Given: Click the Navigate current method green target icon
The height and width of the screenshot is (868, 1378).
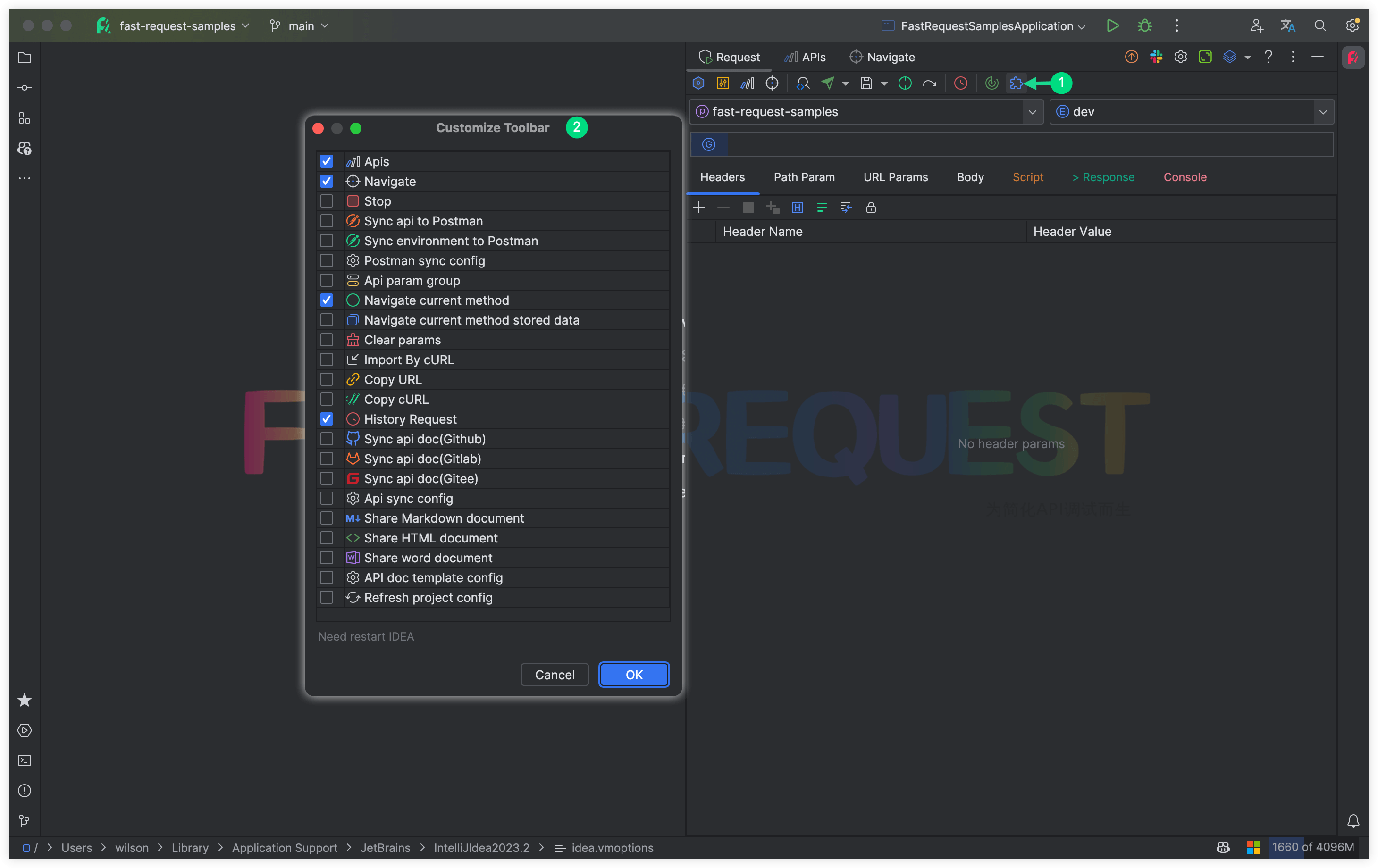Looking at the screenshot, I should click(905, 83).
